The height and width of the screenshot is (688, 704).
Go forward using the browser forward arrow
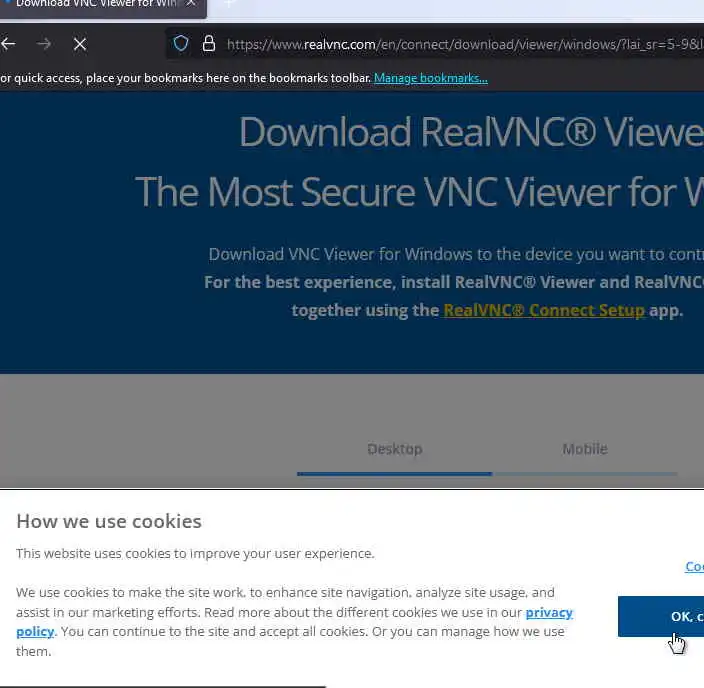[x=44, y=44]
